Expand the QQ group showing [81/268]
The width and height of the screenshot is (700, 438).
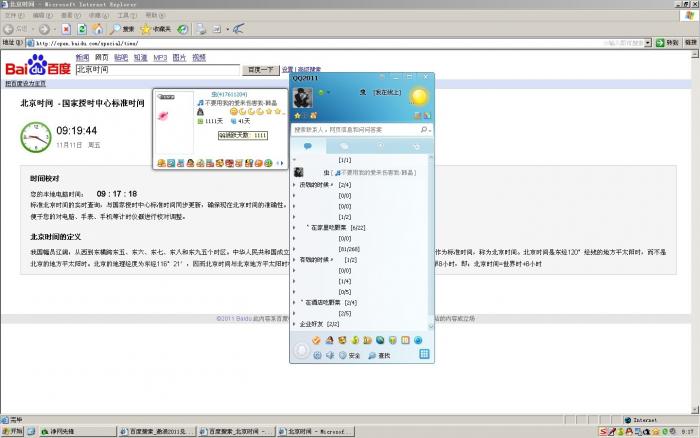pos(294,249)
